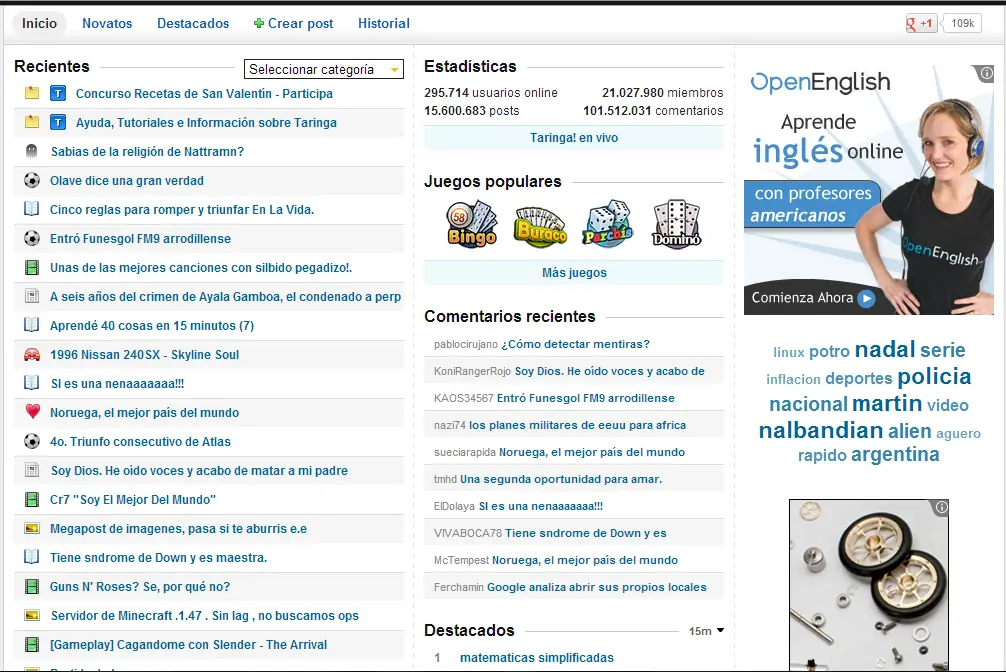The image size is (1006, 672).
Task: Click image icon beside Megapost de imagenes
Action: 31,528
